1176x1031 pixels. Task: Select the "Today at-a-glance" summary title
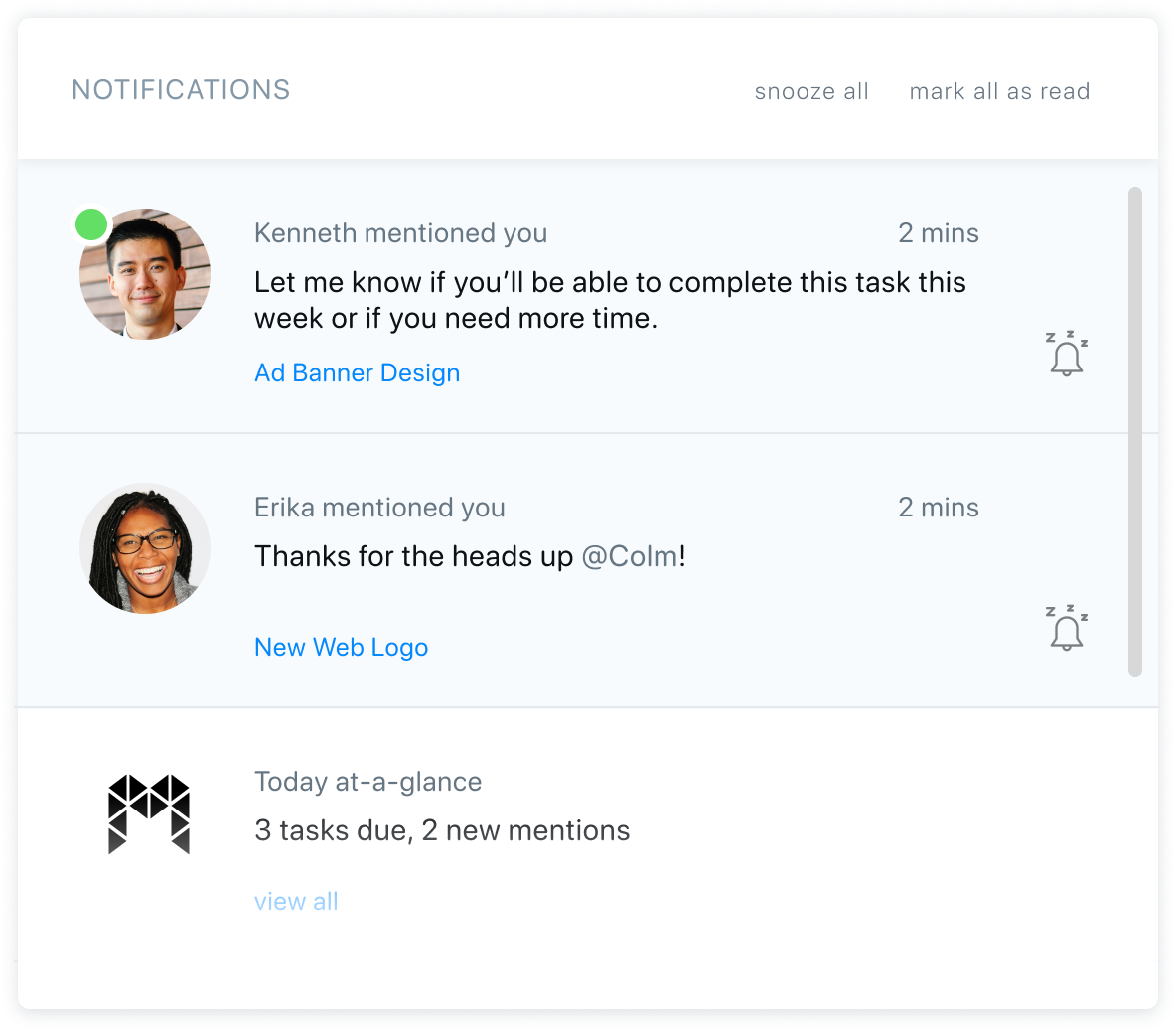point(367,782)
